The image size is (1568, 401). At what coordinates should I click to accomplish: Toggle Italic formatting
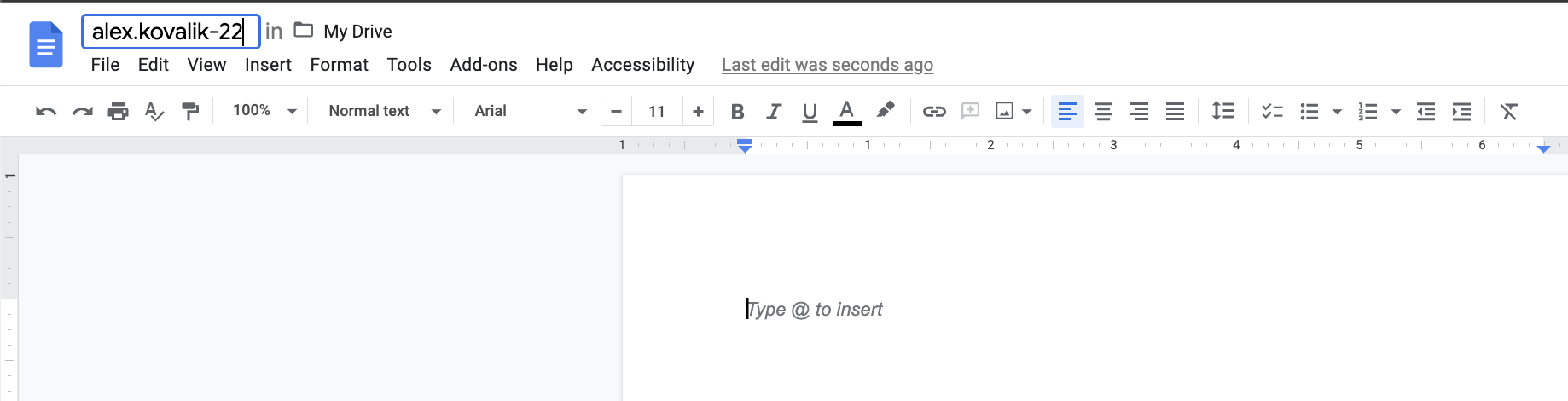click(x=774, y=111)
